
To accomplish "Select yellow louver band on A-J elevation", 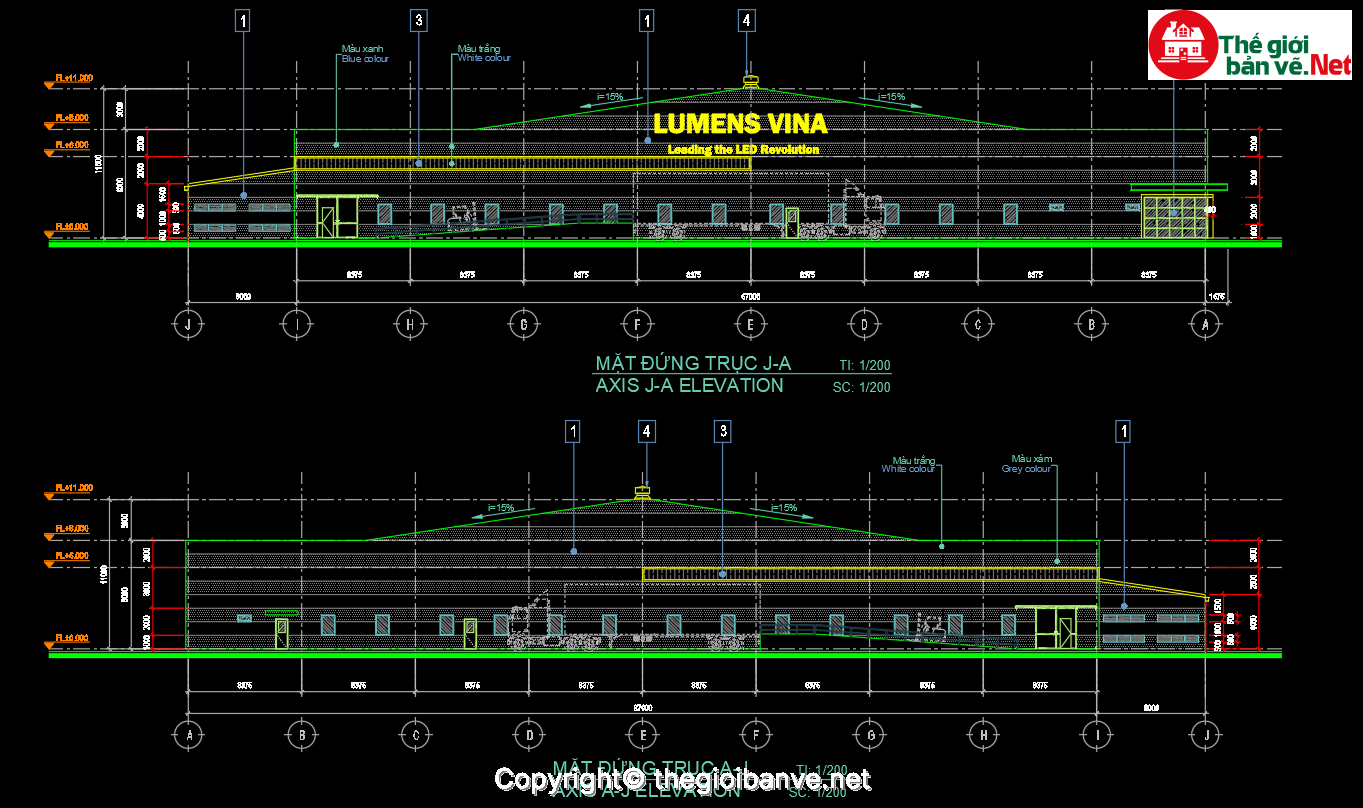I will coord(870,574).
